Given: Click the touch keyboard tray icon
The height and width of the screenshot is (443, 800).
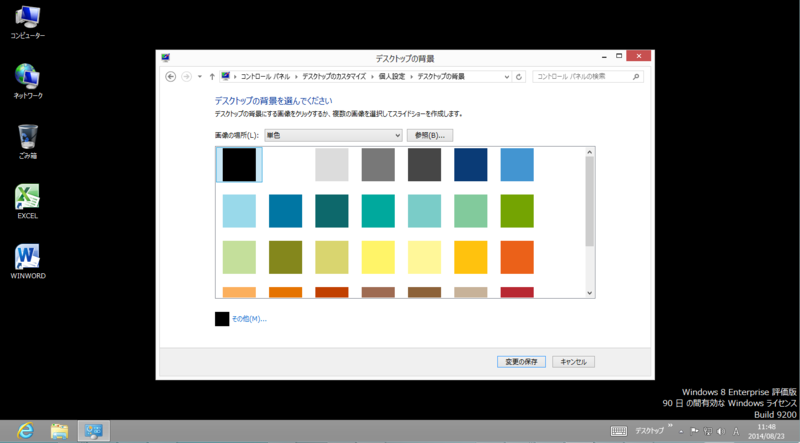Looking at the screenshot, I should 619,431.
